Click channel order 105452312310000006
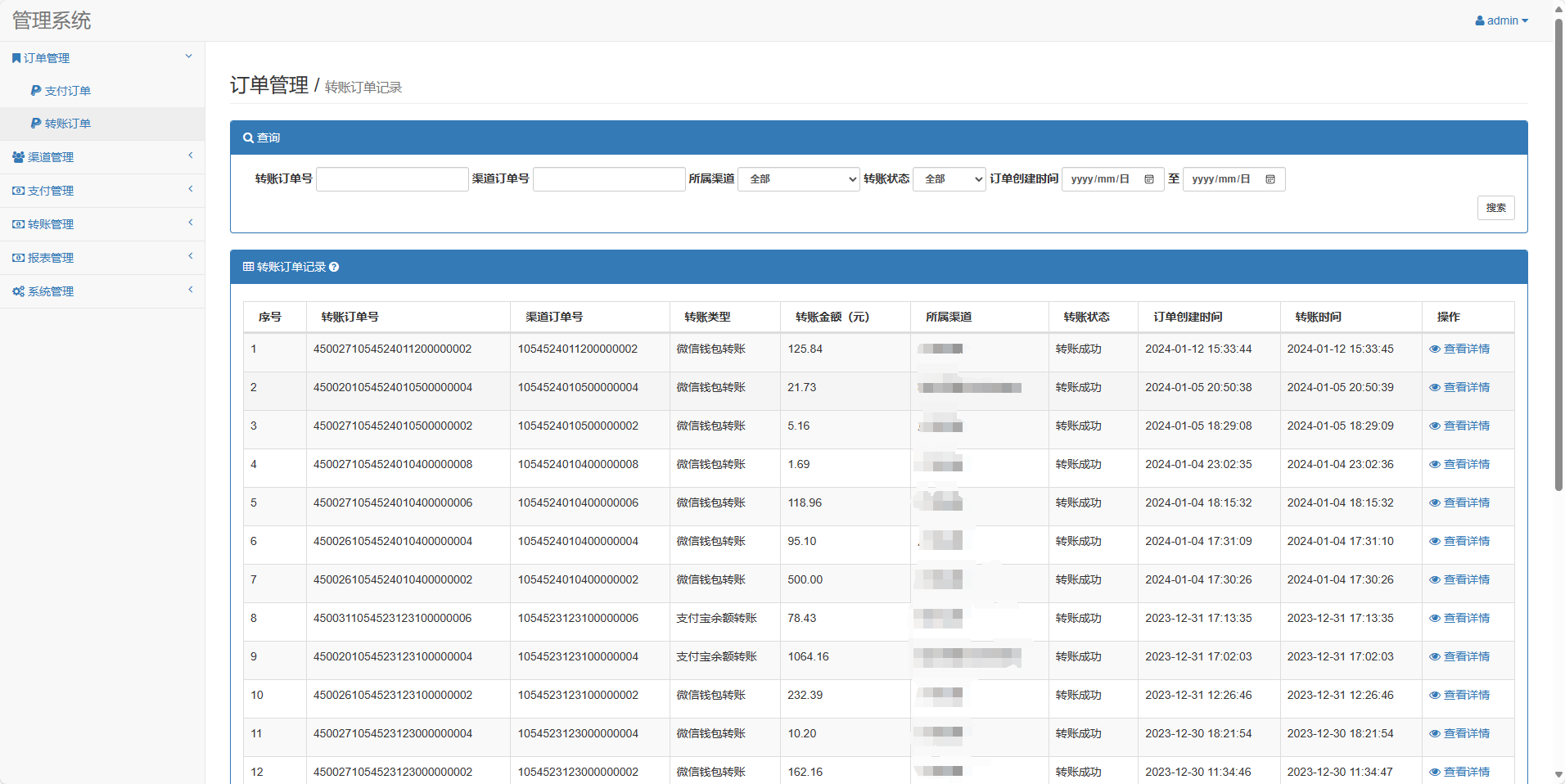The width and height of the screenshot is (1565, 784). click(x=578, y=619)
